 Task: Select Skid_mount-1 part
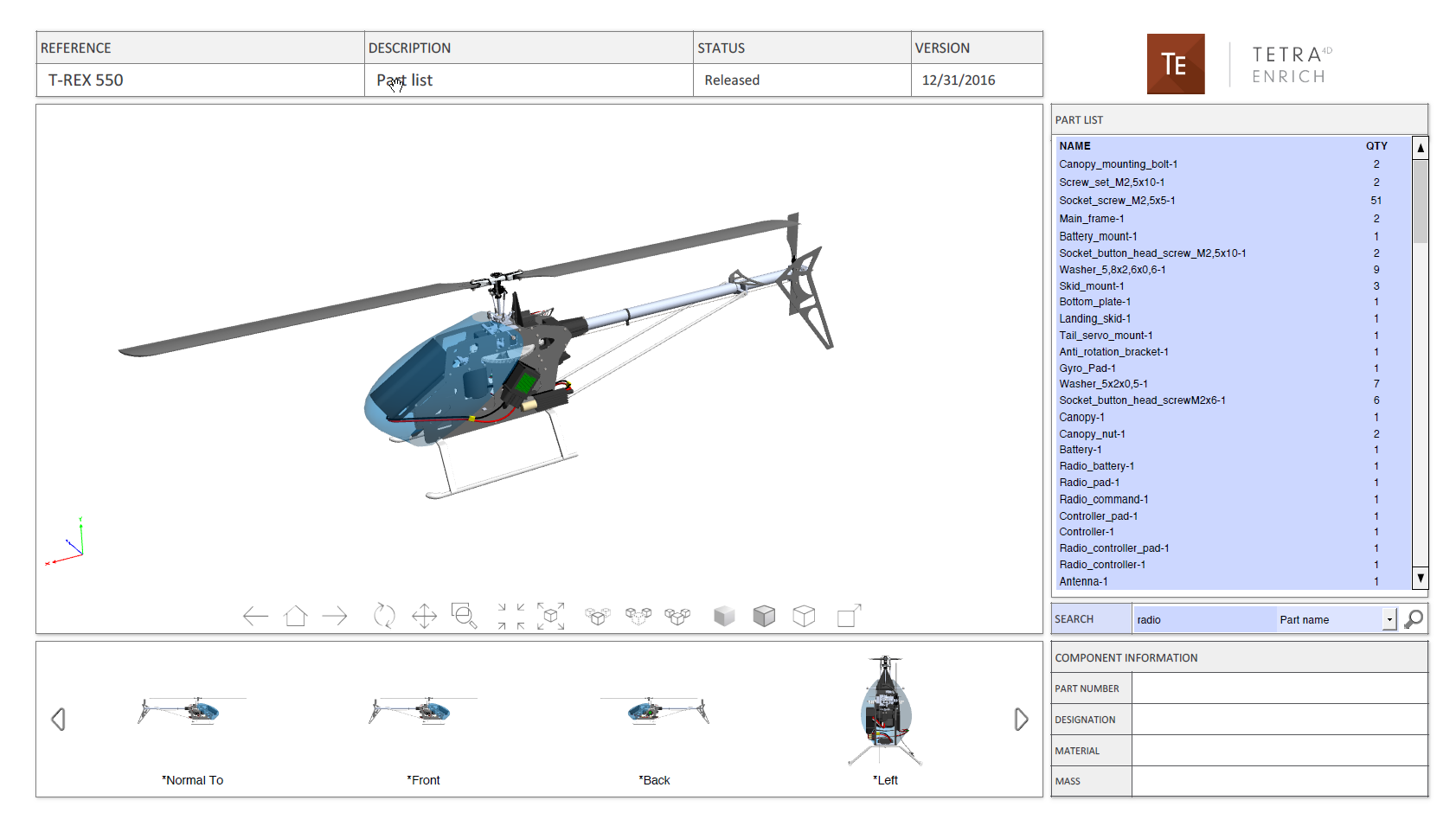(x=1232, y=286)
